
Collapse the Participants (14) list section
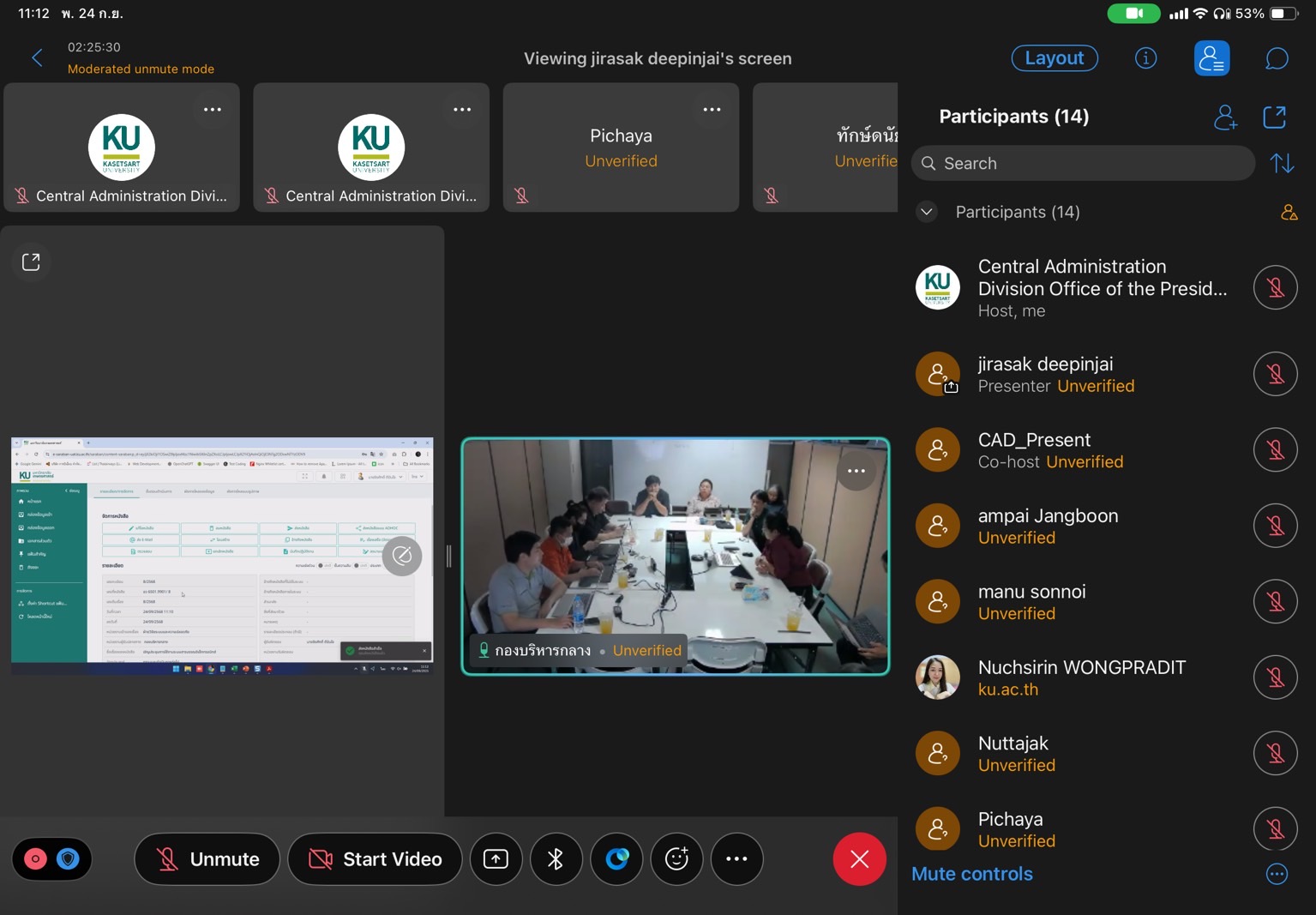point(927,212)
